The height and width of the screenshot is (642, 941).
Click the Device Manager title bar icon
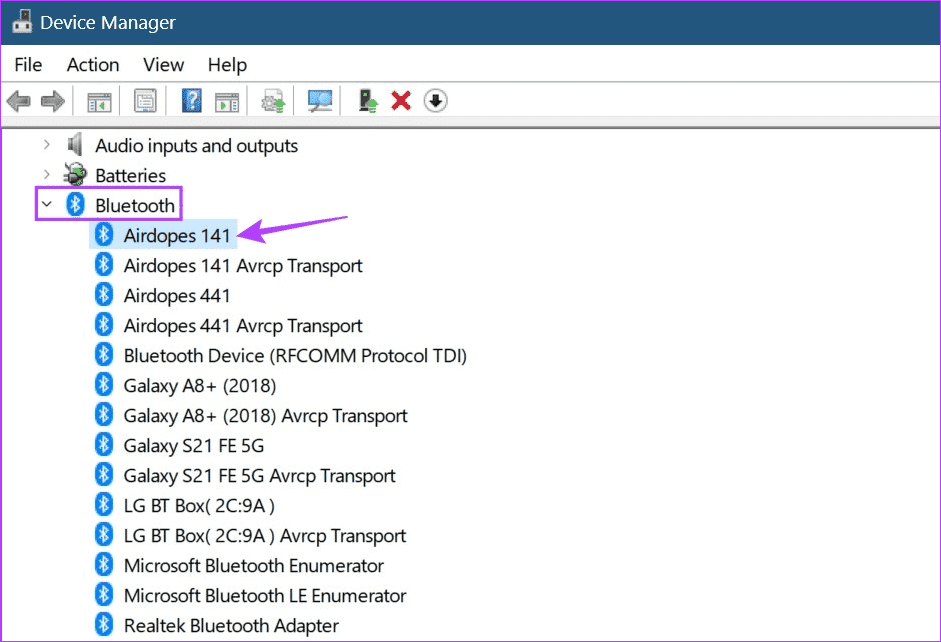(22, 22)
